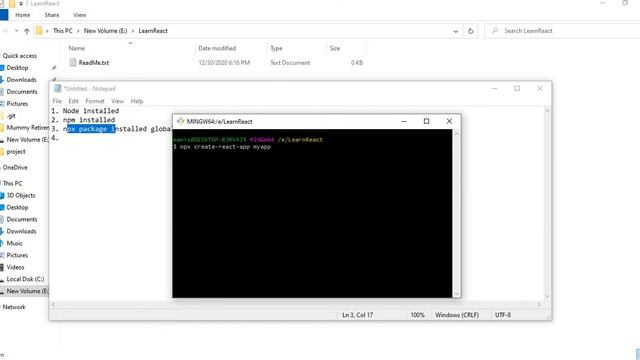Open the Share ribbon tab in File Explorer
Image resolution: width=640 pixels, height=360 pixels.
(52, 15)
